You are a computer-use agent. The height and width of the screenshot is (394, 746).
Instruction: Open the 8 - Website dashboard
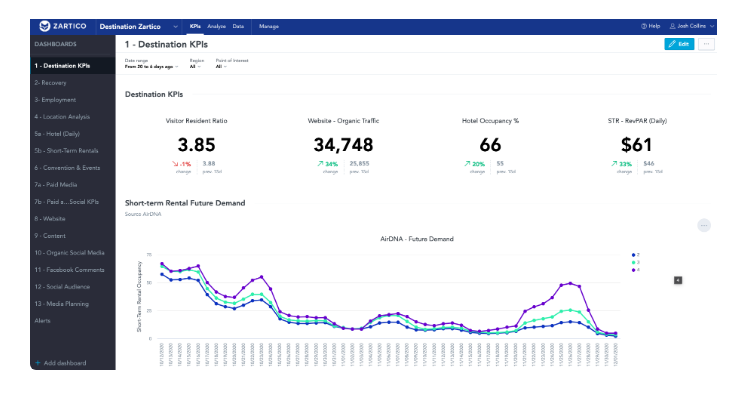coord(73,219)
